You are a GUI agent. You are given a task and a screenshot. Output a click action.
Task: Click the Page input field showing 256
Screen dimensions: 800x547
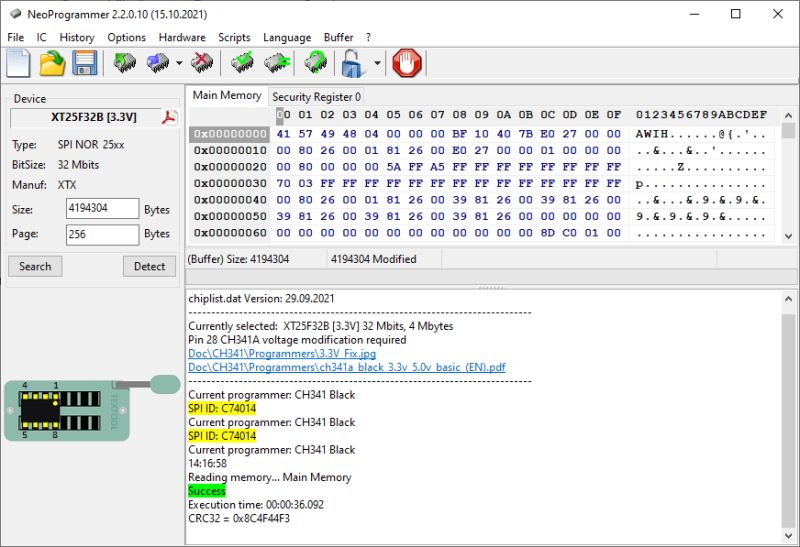(x=103, y=235)
